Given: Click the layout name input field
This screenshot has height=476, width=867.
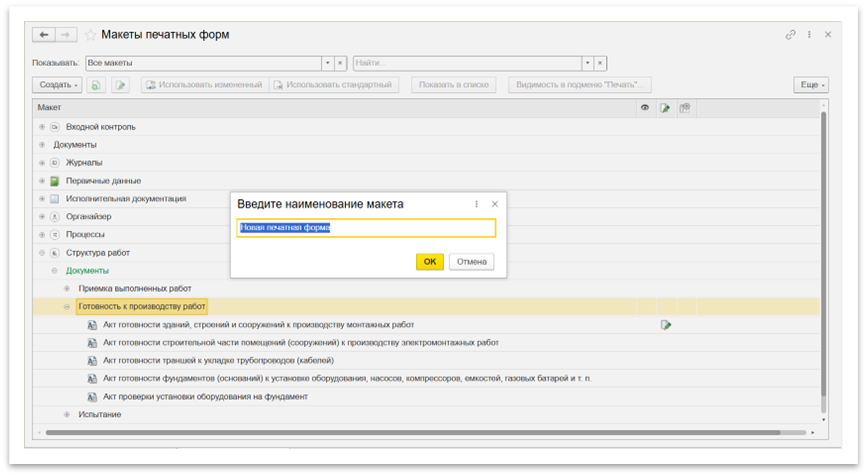Looking at the screenshot, I should tap(366, 228).
